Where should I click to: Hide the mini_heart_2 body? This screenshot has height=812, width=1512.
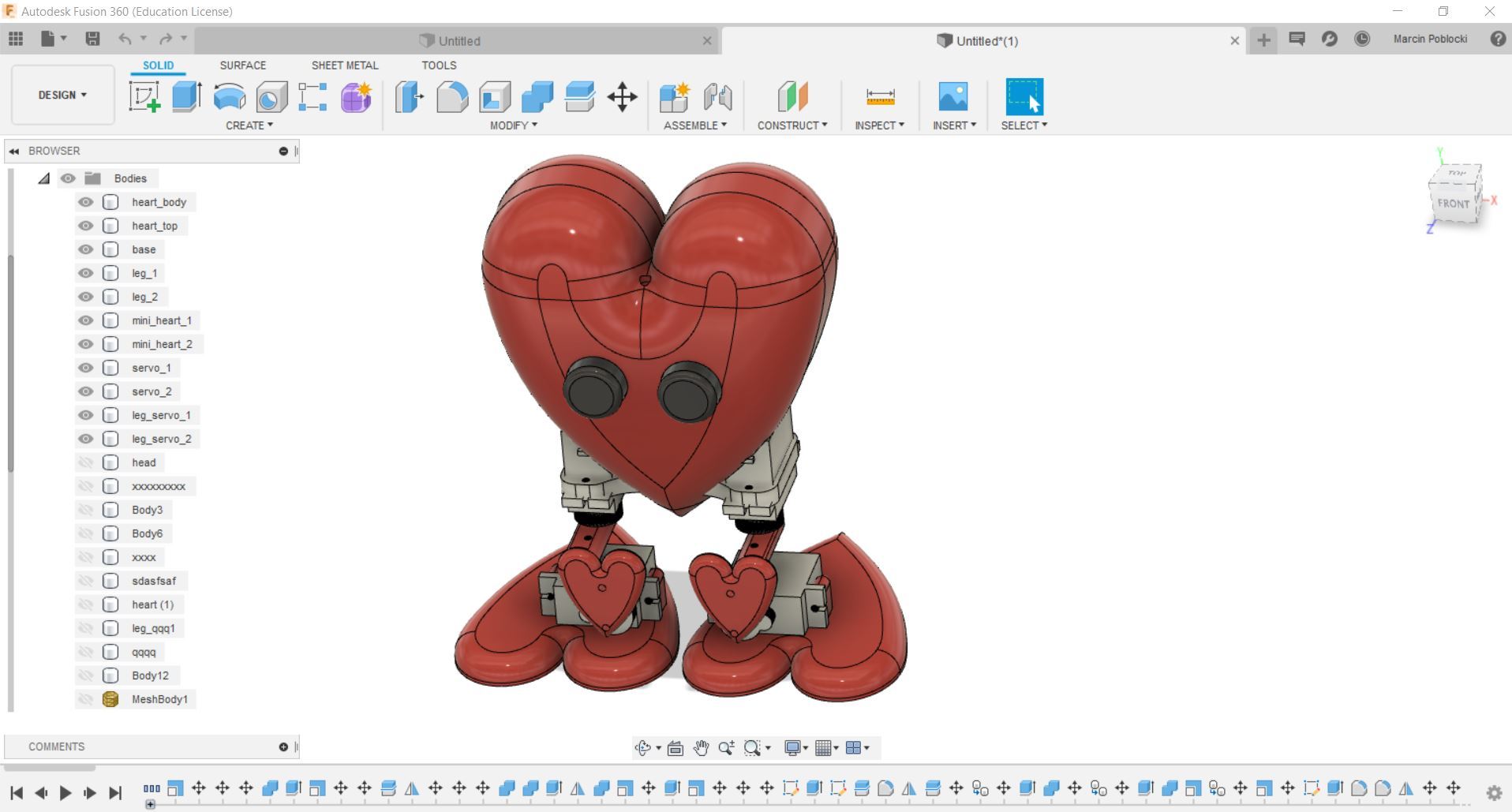point(85,344)
